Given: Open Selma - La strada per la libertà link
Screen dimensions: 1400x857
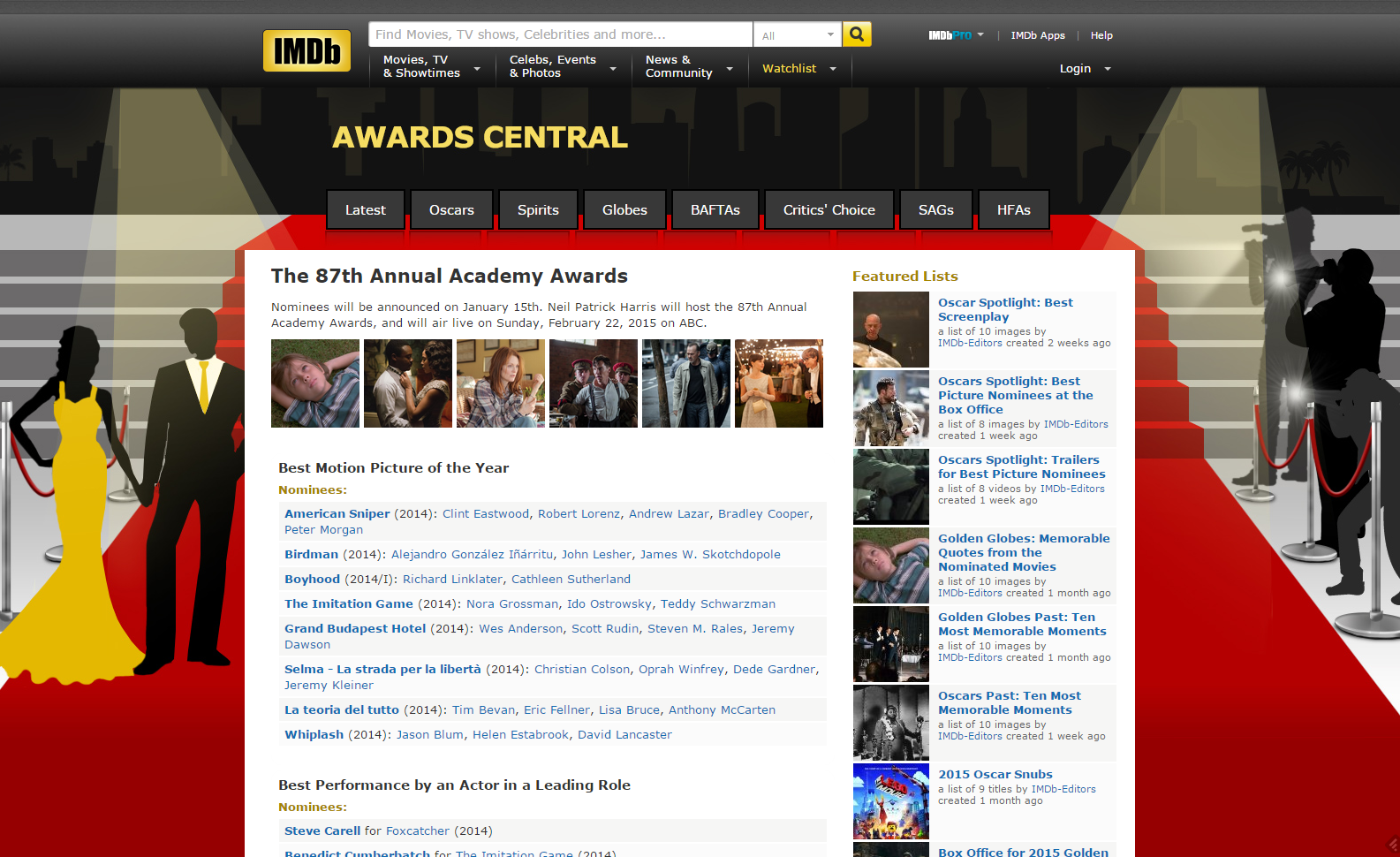Looking at the screenshot, I should click(382, 670).
